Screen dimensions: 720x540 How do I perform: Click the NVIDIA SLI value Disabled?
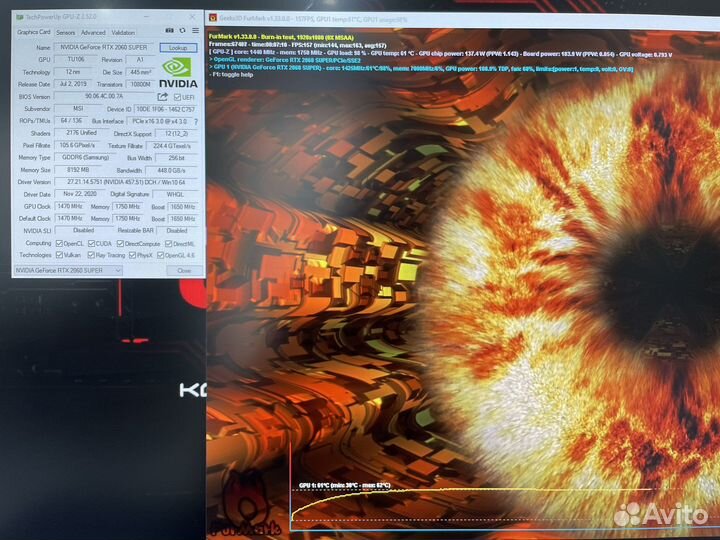[x=84, y=231]
